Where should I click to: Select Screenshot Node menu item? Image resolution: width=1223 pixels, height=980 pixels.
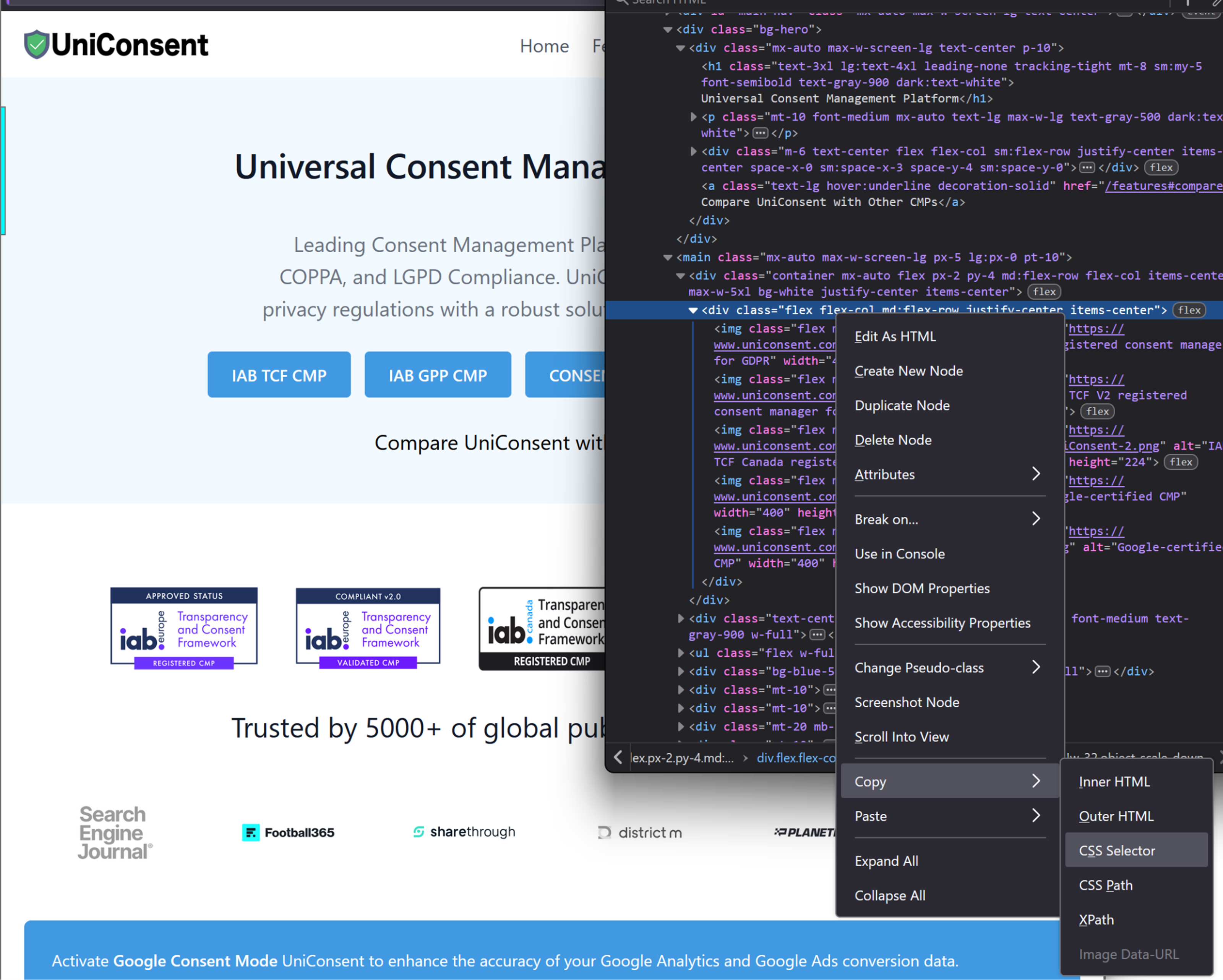(950, 703)
